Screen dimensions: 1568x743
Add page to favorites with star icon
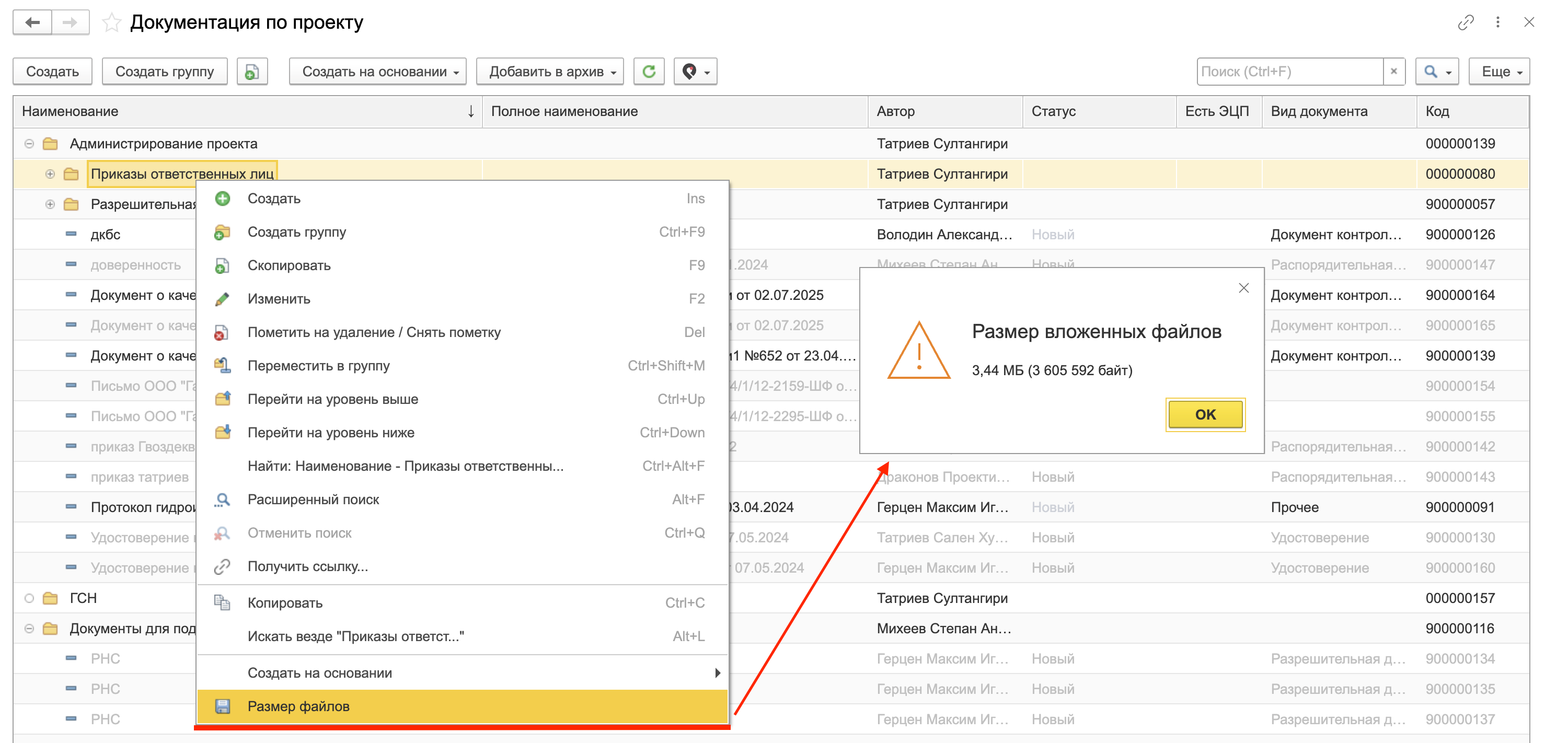(111, 23)
